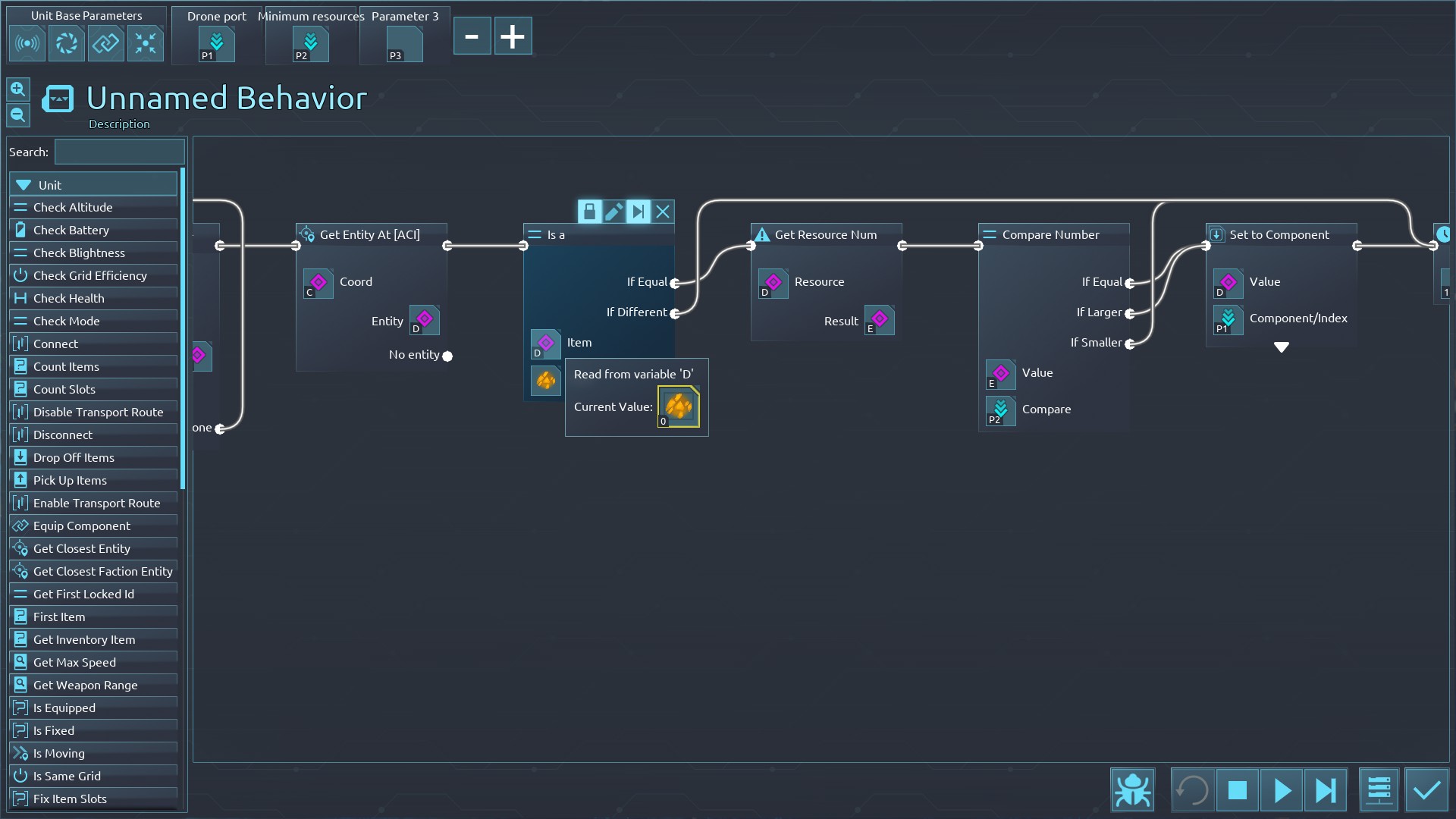Click the Current Value resource swatch
The width and height of the screenshot is (1456, 819).
678,407
